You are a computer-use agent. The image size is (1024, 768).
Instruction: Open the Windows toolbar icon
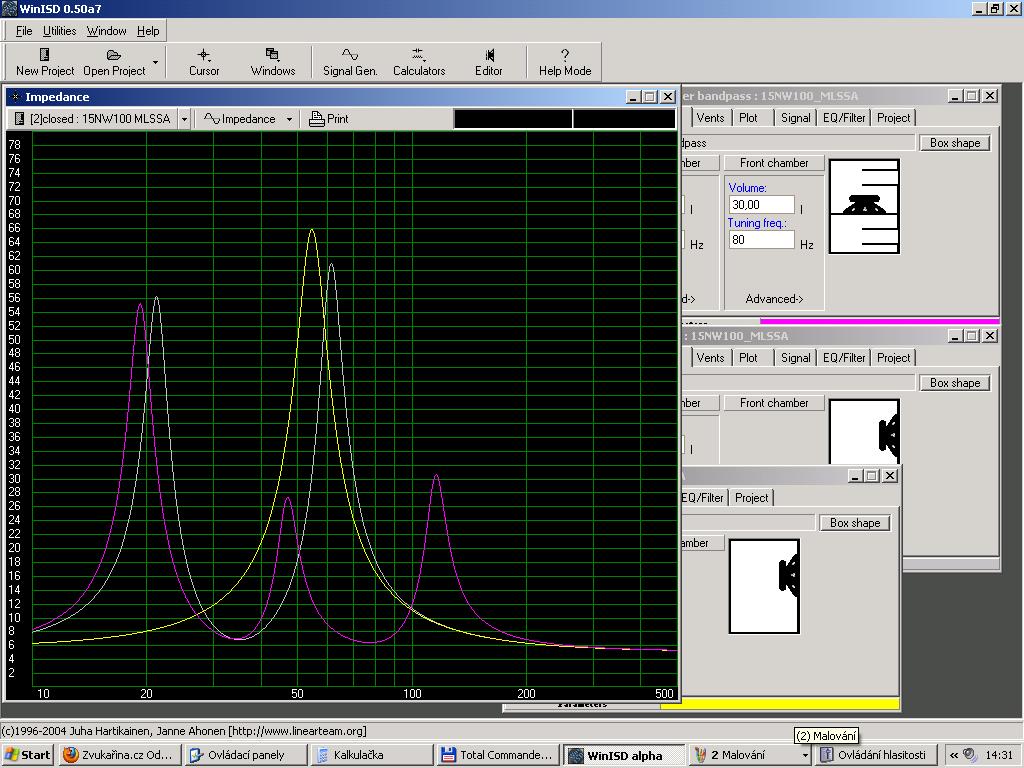tap(272, 56)
